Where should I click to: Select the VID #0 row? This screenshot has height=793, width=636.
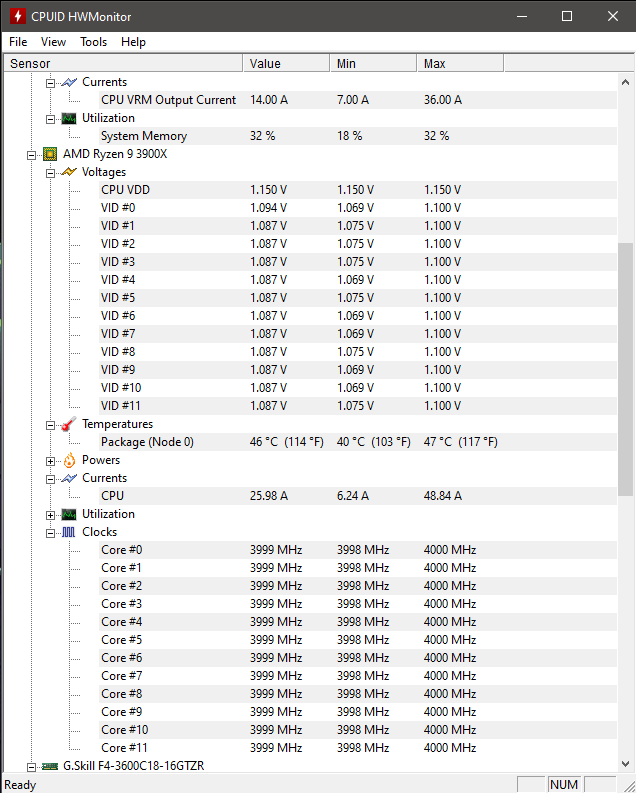[358, 208]
